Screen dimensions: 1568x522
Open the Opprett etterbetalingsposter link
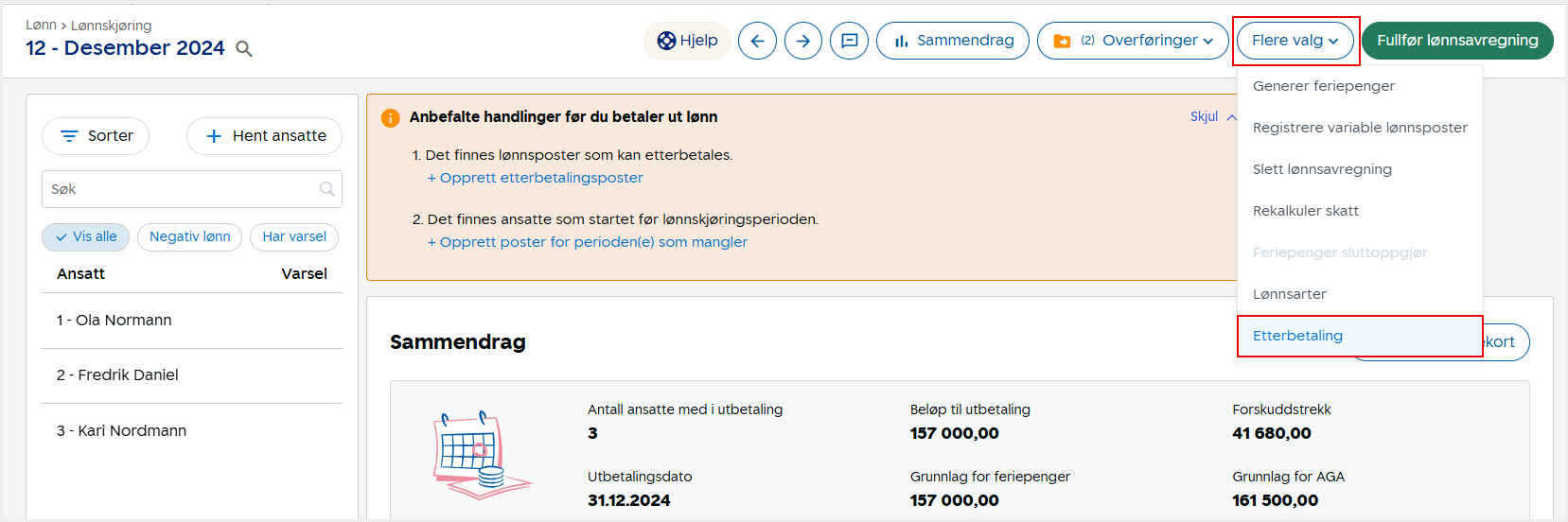(535, 178)
